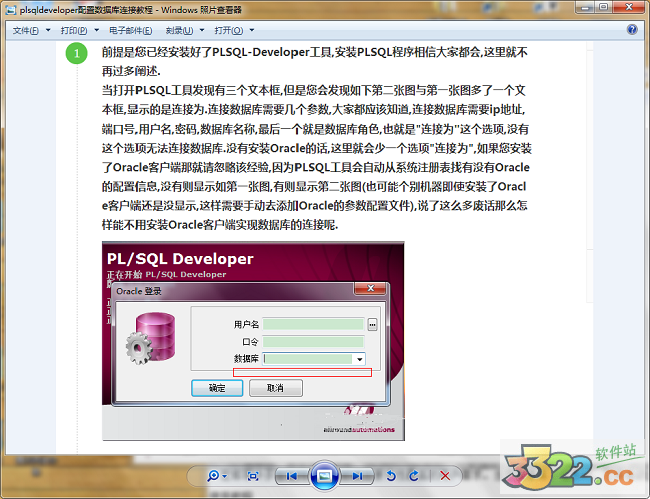Image resolution: width=650 pixels, height=499 pixels.
Task: Expand the 文件(F) dropdown arrow
Action: pos(48,30)
